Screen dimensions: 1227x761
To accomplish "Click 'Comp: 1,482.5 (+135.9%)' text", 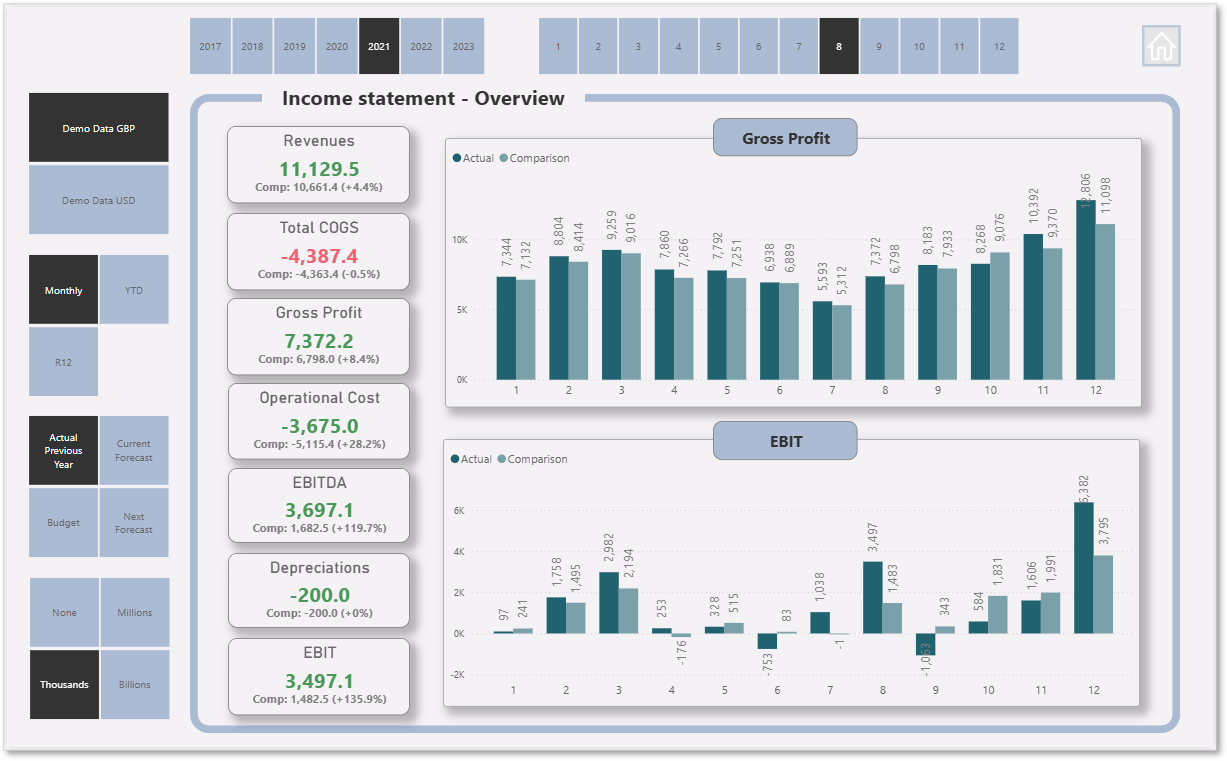I will [319, 699].
